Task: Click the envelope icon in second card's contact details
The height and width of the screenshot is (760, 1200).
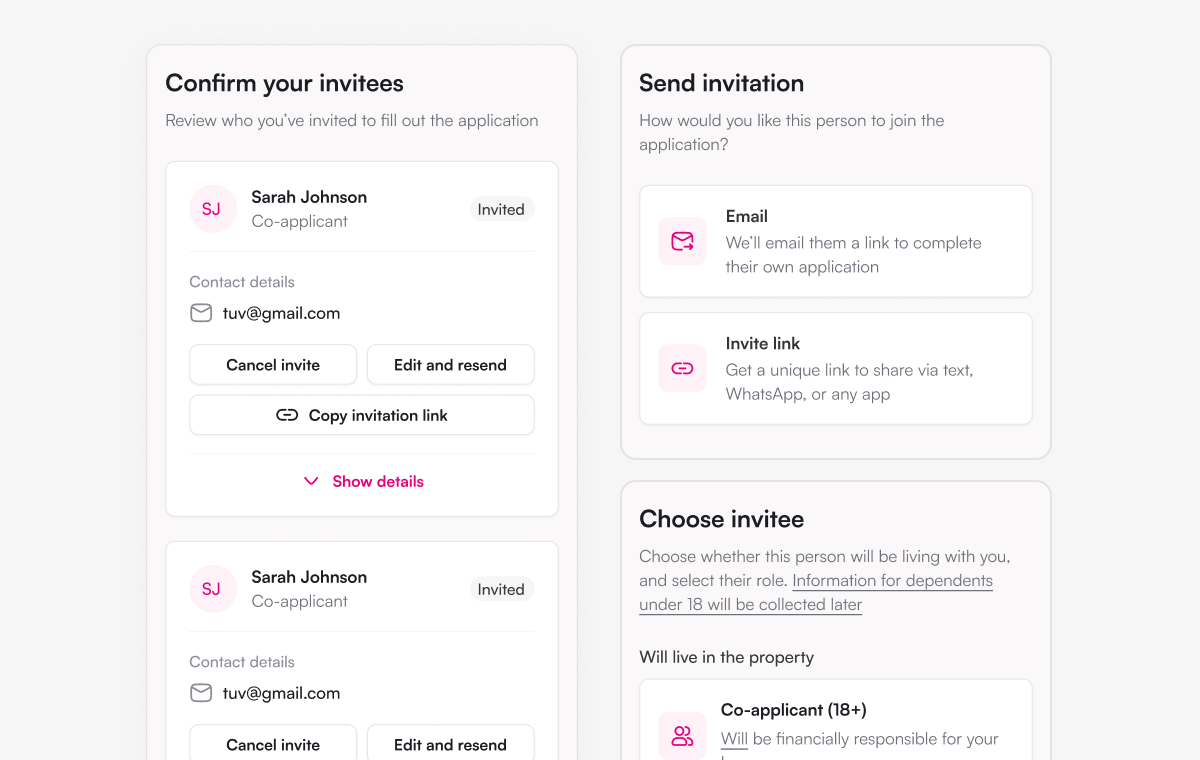Action: point(201,693)
